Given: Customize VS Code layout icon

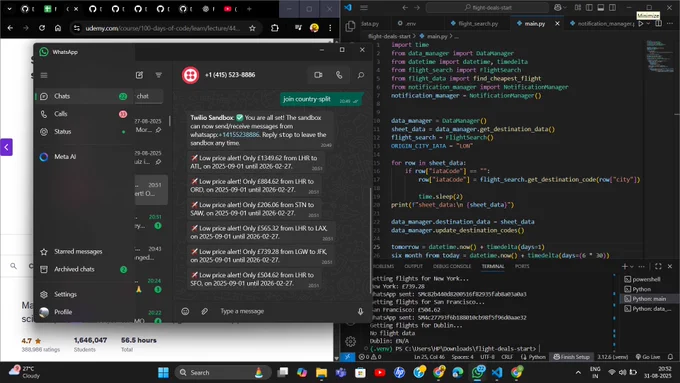Looking at the screenshot, I should click(x=578, y=7).
